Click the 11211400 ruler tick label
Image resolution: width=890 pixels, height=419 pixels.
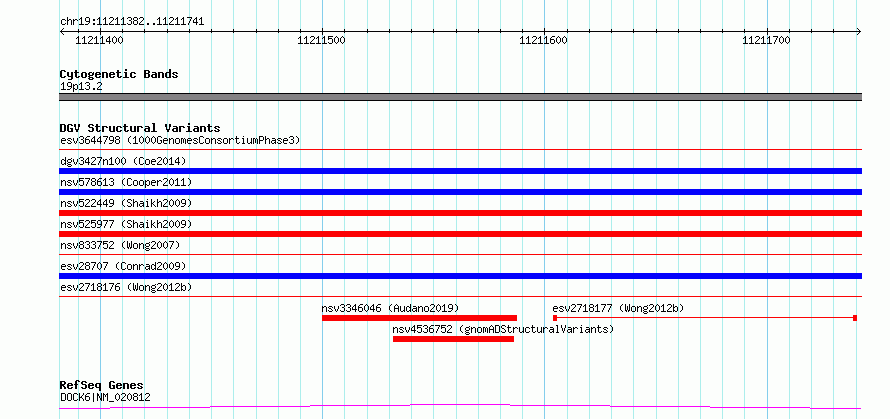[99, 40]
